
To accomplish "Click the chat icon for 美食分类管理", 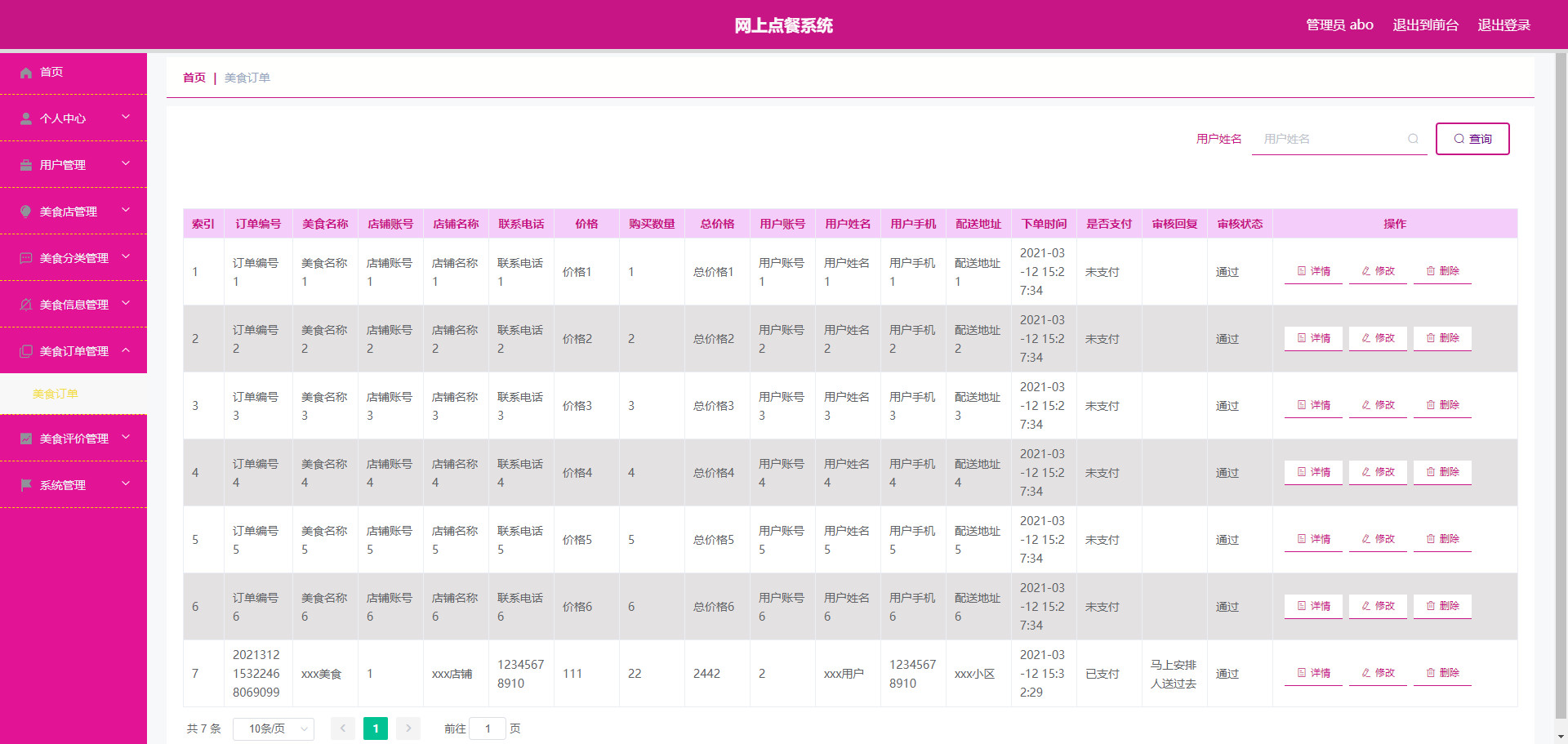I will point(26,259).
